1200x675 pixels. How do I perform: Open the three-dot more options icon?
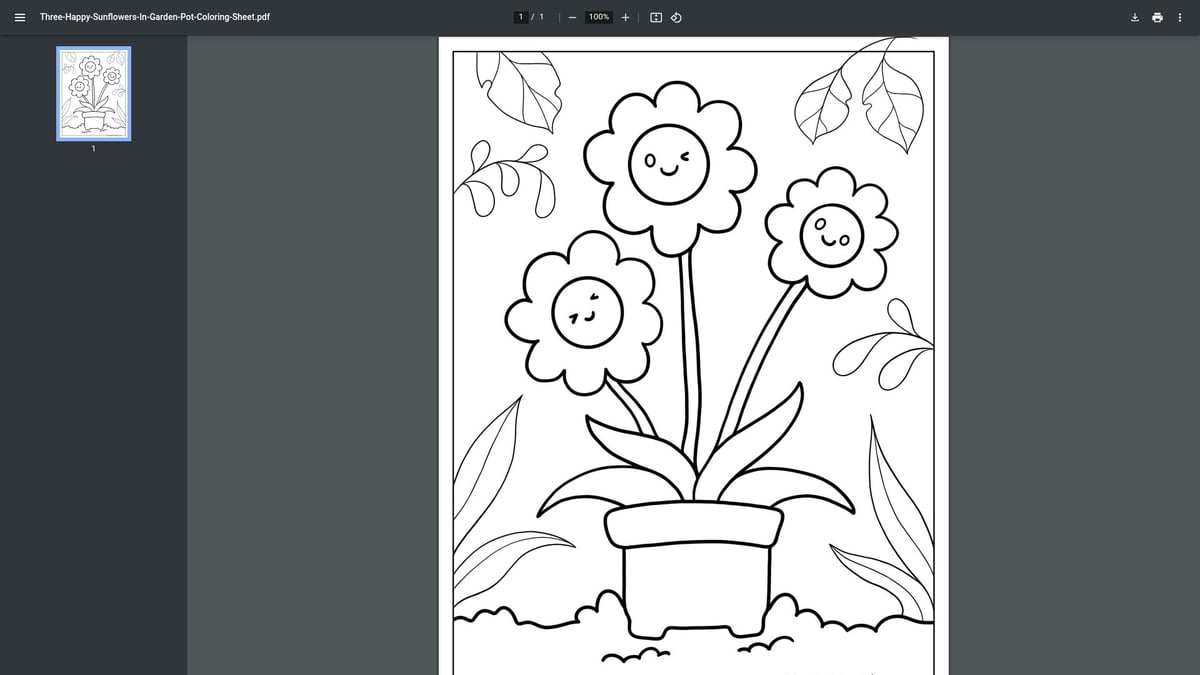pos(1180,17)
